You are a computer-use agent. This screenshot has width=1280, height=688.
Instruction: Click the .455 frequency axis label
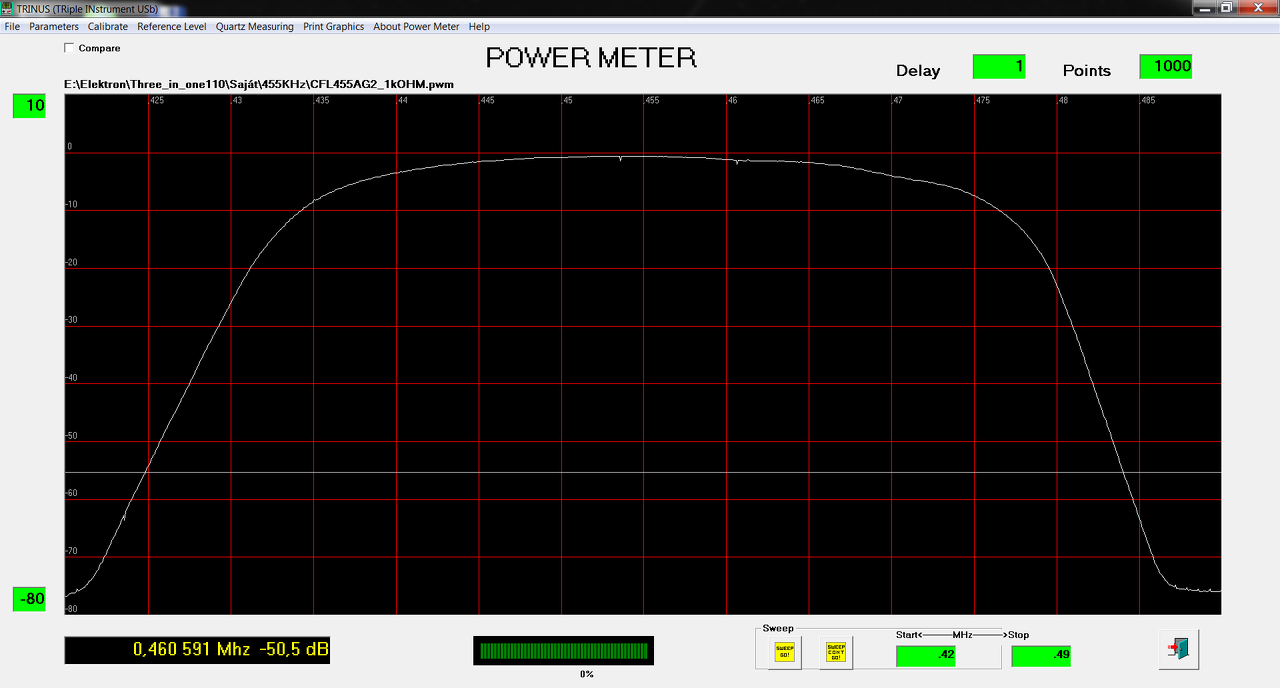click(x=652, y=101)
